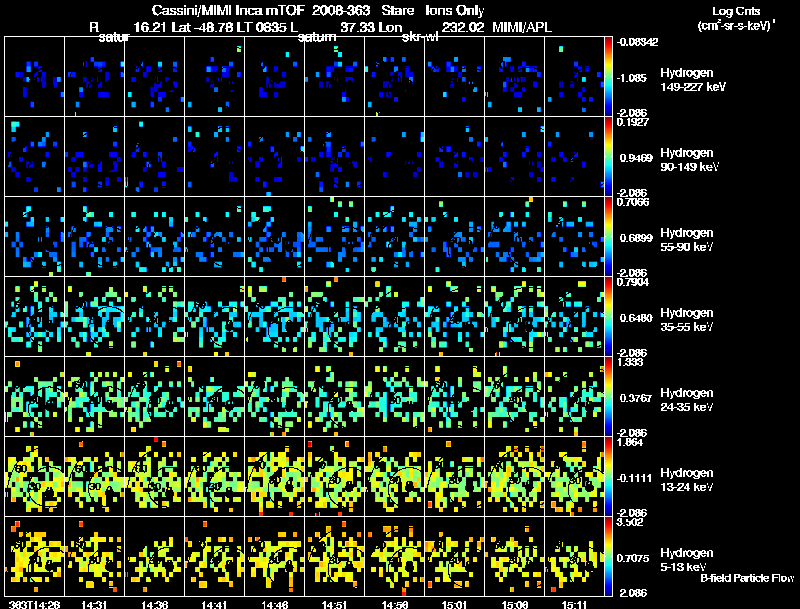Click the color bar beside Hydrogen 13-24 keV
Image resolution: width=800 pixels, height=609 pixels.
[608, 477]
